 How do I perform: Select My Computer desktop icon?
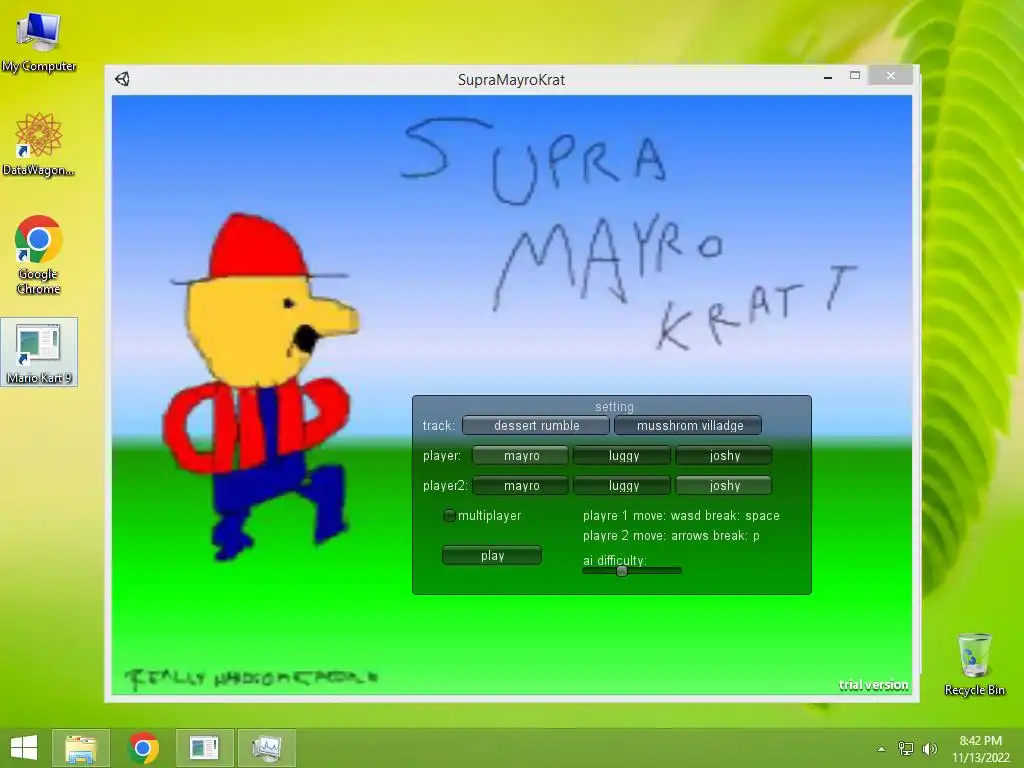[x=39, y=40]
